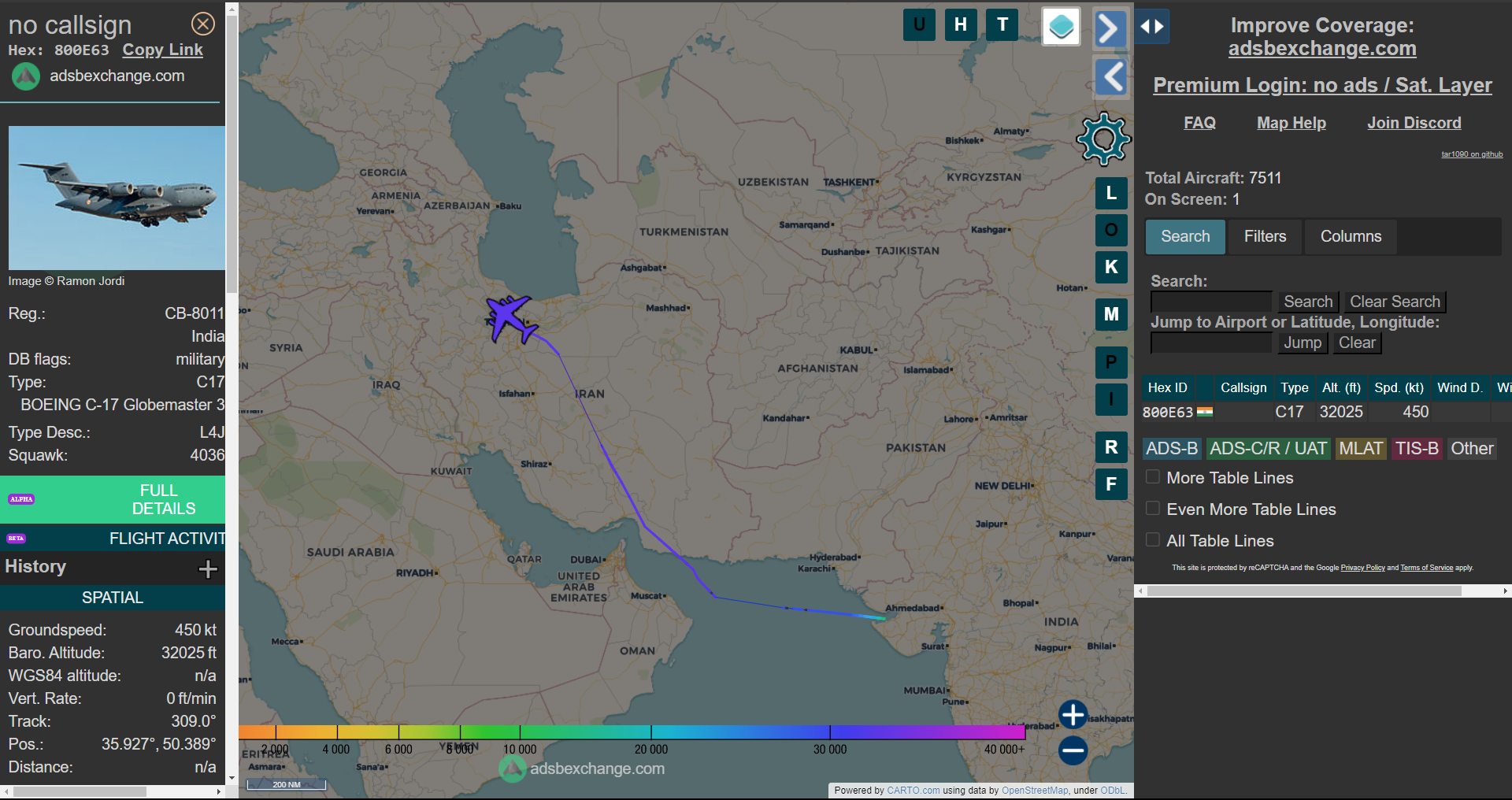The width and height of the screenshot is (1512, 800).
Task: Click the K map button
Action: tap(1111, 267)
